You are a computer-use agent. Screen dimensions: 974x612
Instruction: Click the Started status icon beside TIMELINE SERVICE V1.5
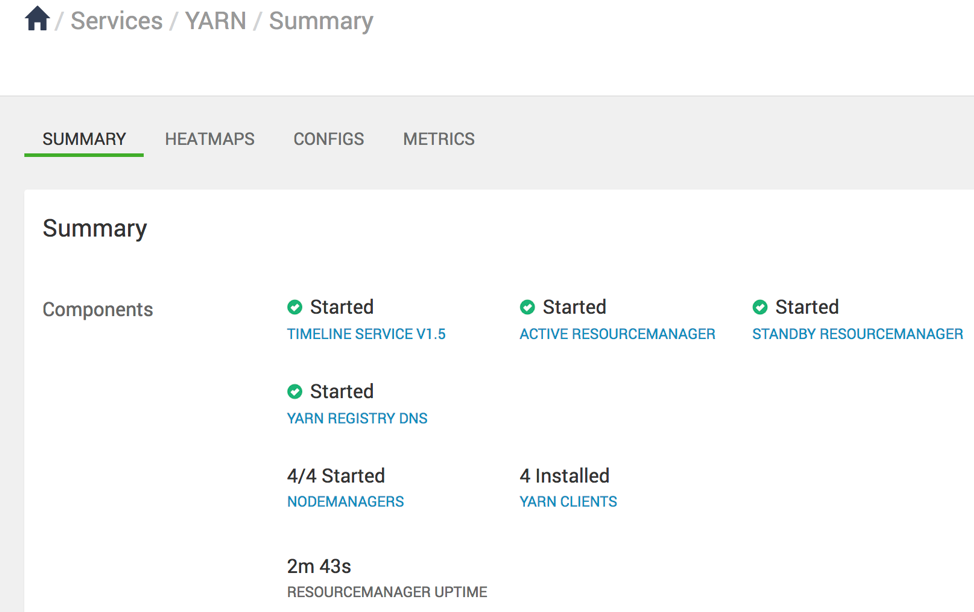(x=294, y=307)
